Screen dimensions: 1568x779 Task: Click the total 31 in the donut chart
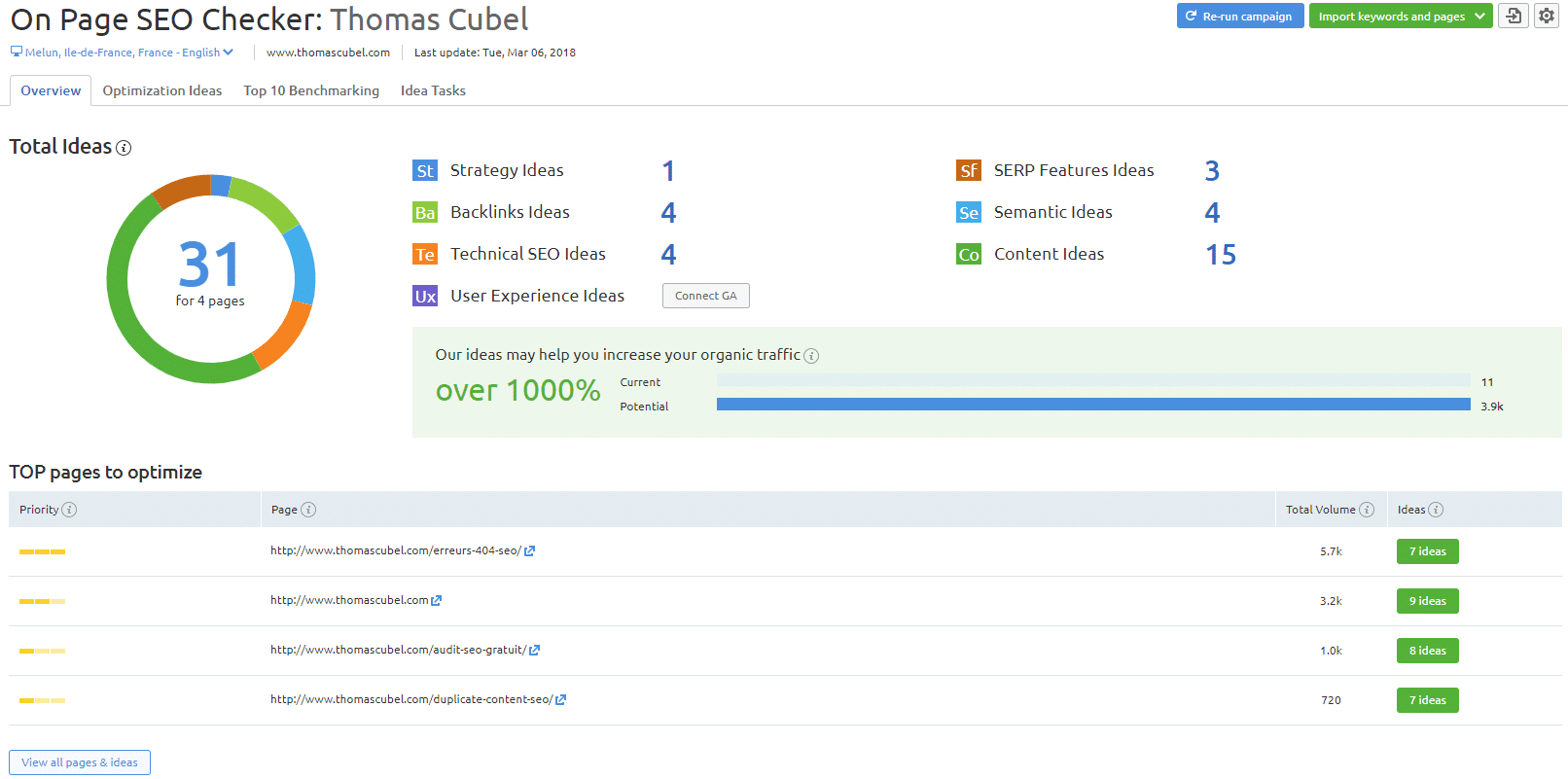click(x=209, y=265)
